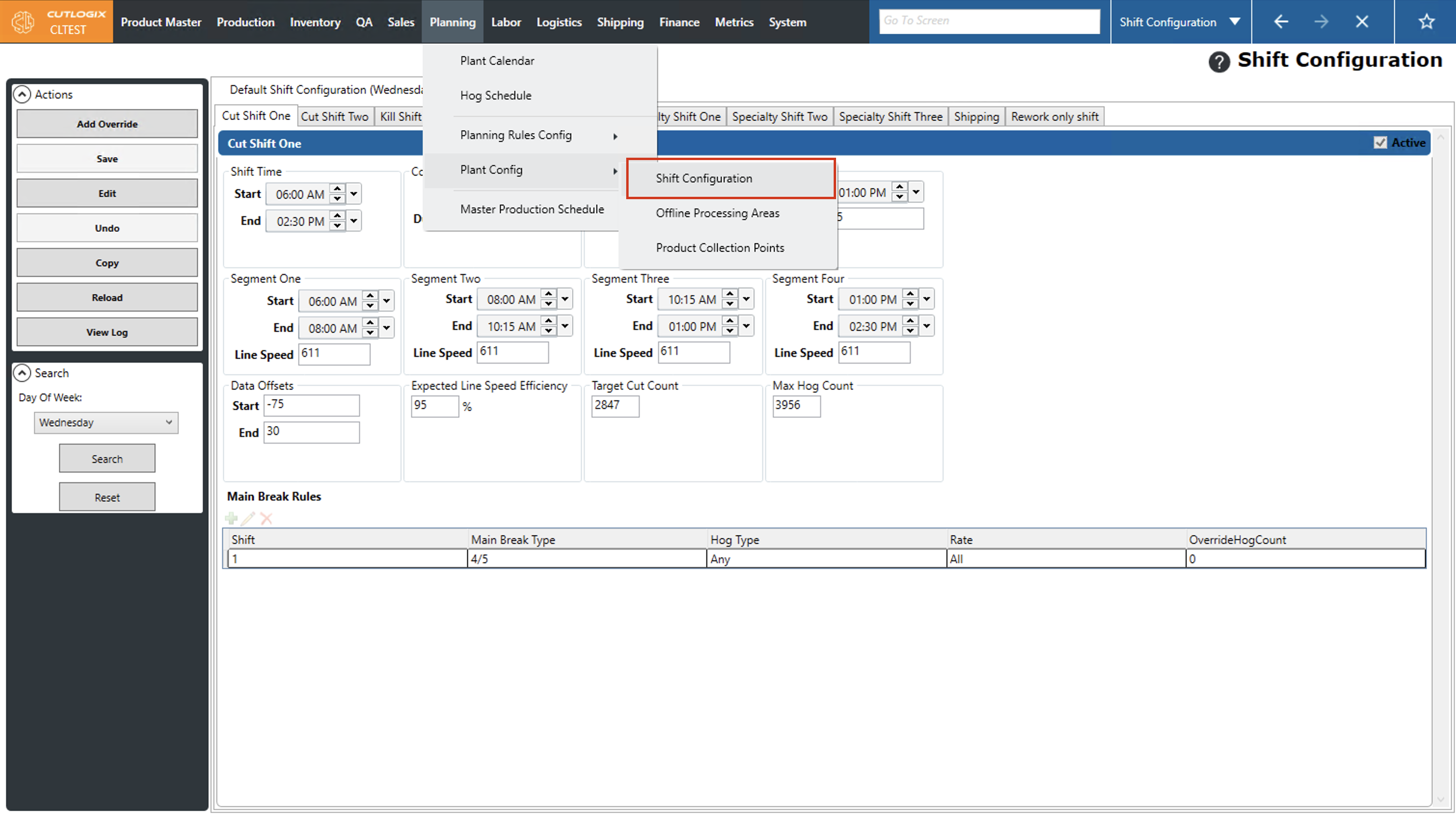Screen dimensions: 1456x815
Task: Click the CutLogix CLTEST logo
Action: click(56, 22)
